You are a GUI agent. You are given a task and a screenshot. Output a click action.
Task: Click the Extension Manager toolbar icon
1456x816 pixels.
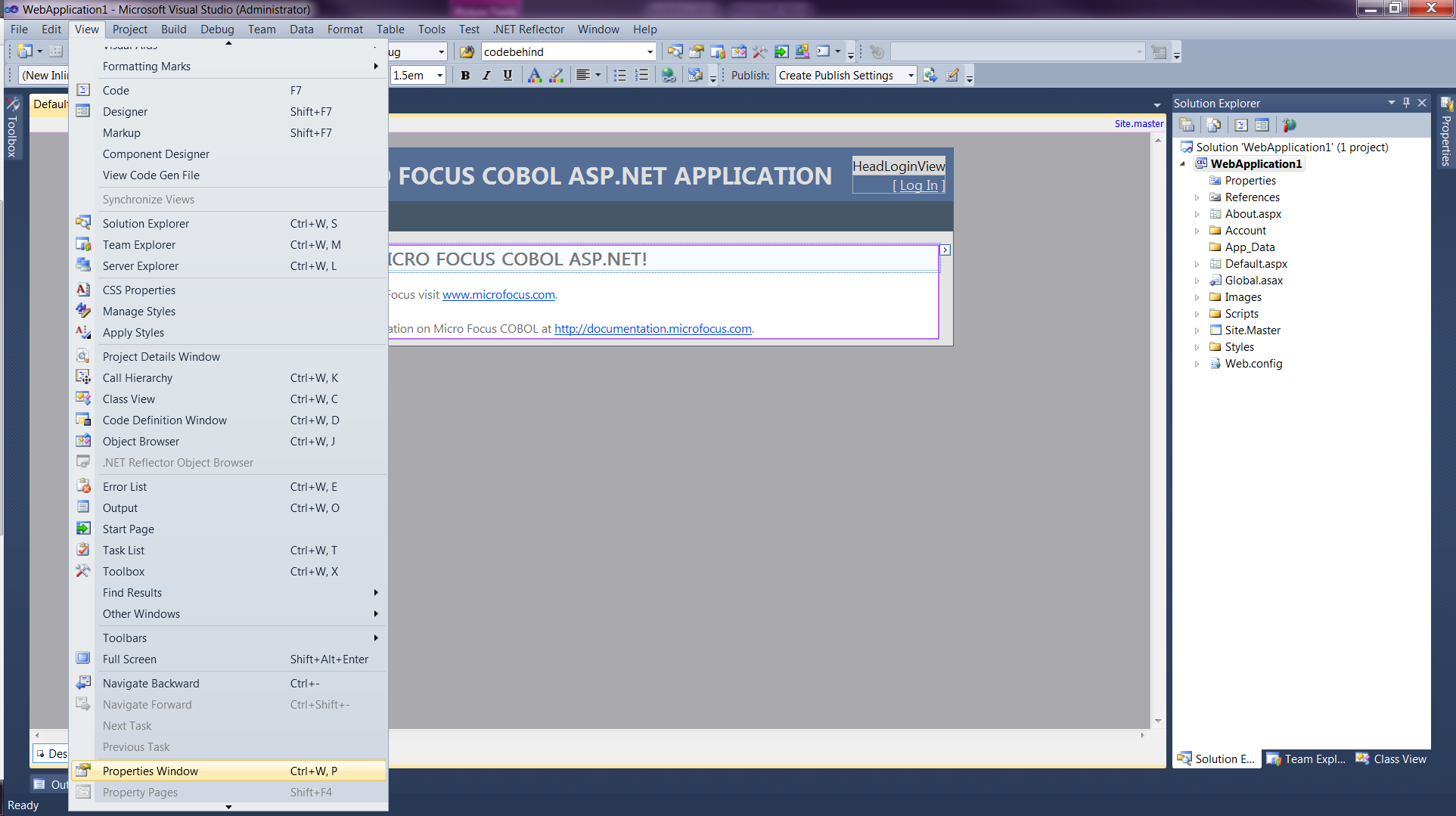pyautogui.click(x=803, y=51)
